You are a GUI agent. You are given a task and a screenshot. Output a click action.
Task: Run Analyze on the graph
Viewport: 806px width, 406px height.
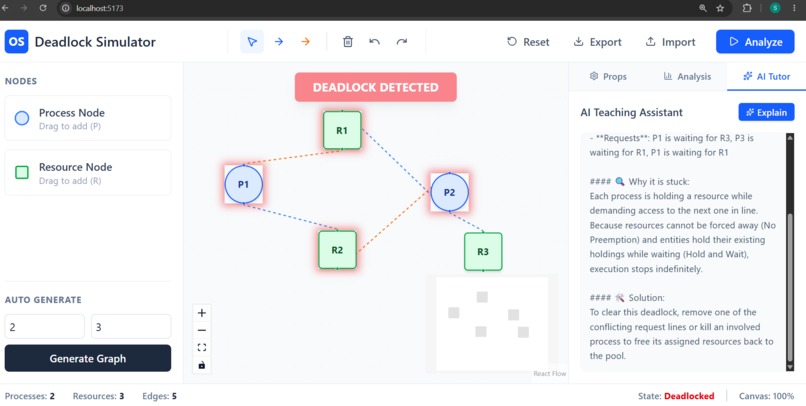(x=755, y=42)
